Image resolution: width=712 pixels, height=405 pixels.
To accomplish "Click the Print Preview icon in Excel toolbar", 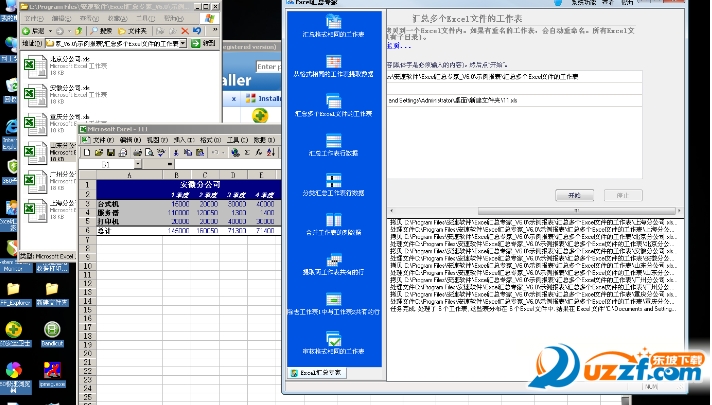I will click(149, 153).
